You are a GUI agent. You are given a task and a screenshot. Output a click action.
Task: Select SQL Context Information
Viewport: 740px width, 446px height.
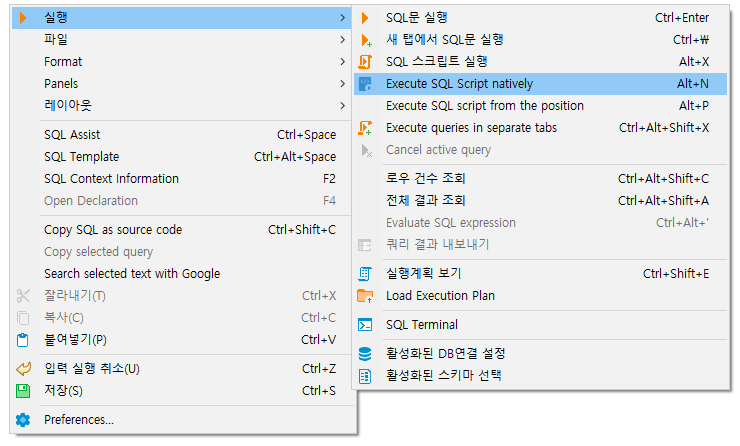[x=181, y=179]
